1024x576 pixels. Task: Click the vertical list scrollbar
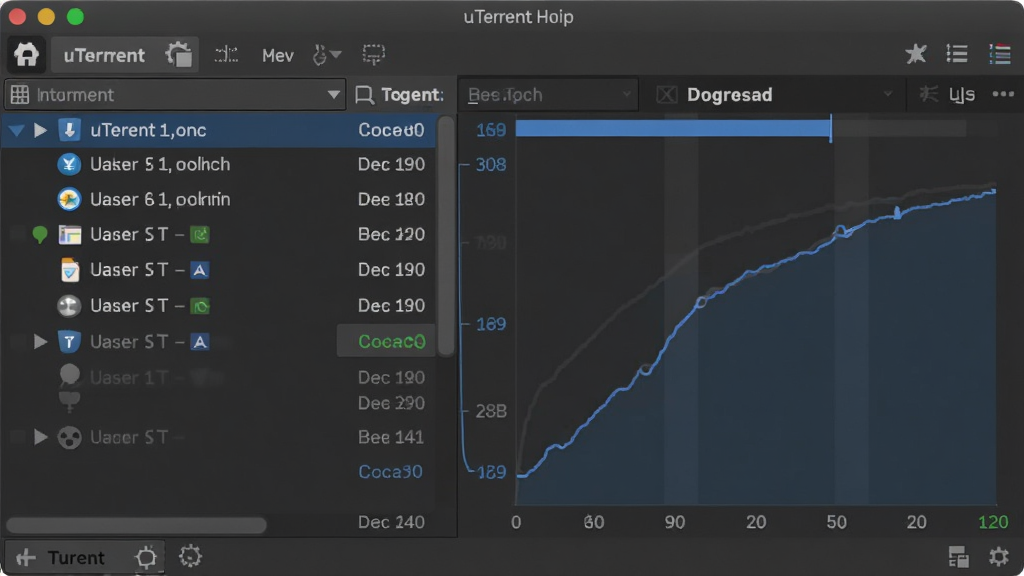(x=446, y=236)
